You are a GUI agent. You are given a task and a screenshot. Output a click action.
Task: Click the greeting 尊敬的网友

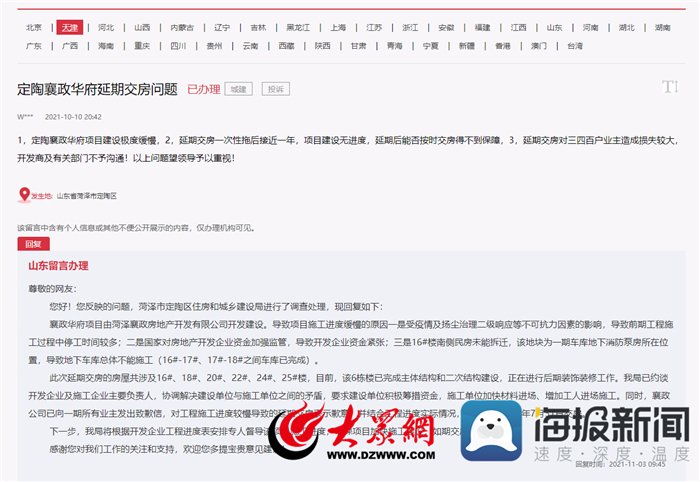52,289
